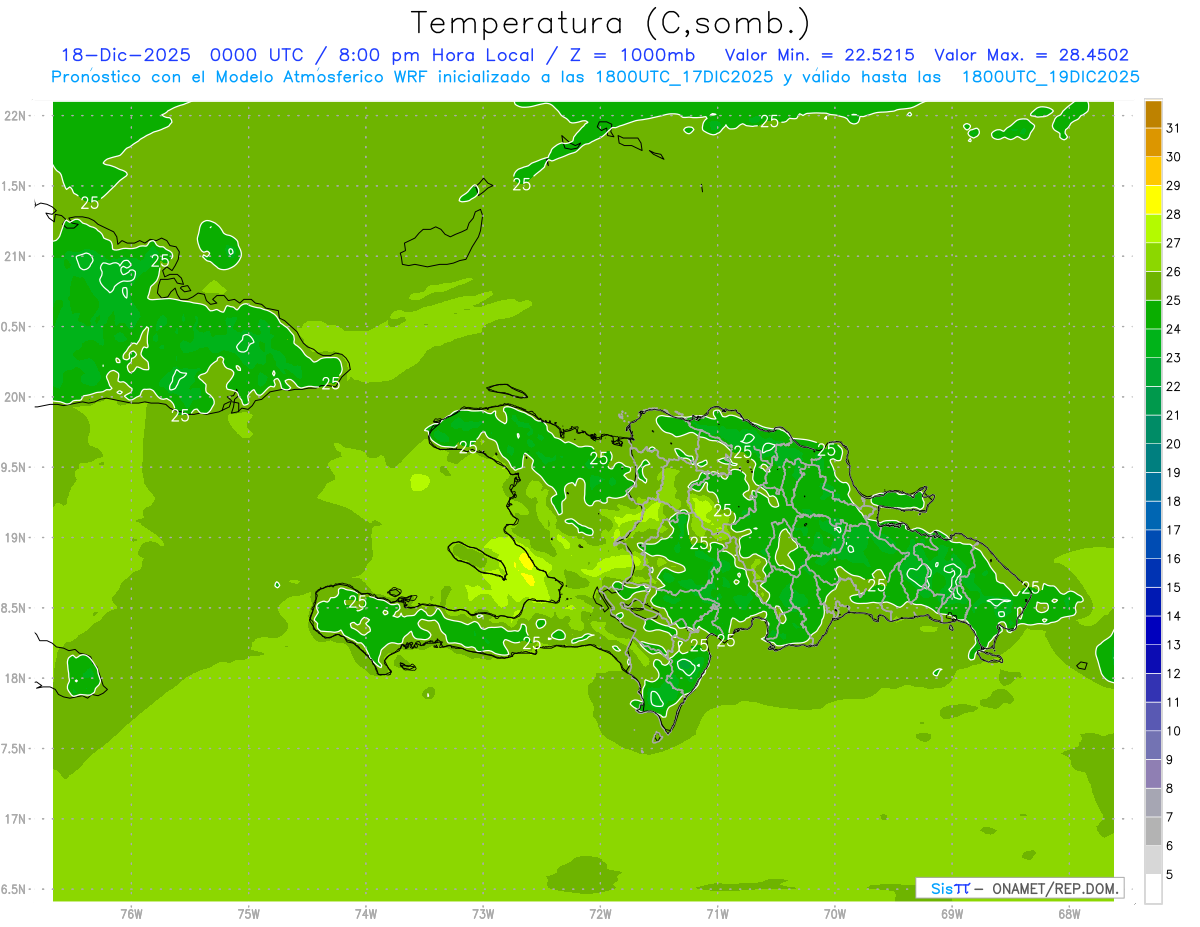Click the 72W longitude axis label
This screenshot has width=1200, height=927.
tap(600, 914)
